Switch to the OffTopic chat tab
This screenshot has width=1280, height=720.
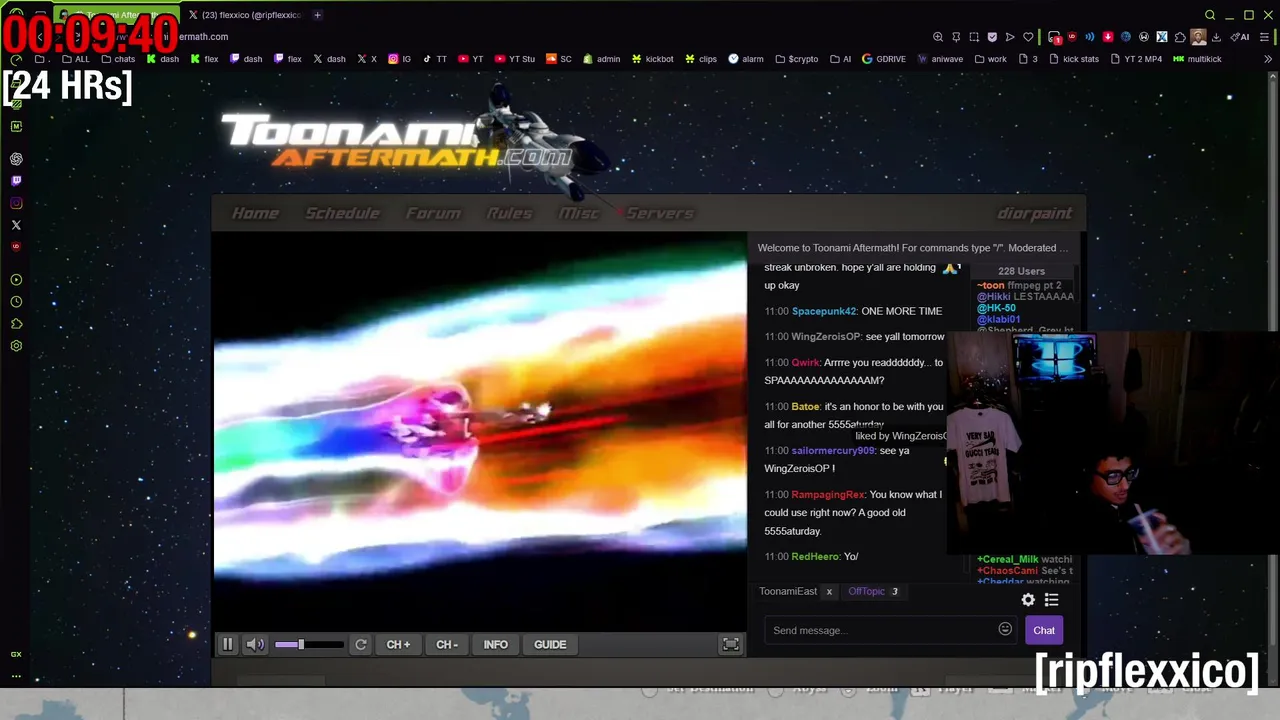866,591
